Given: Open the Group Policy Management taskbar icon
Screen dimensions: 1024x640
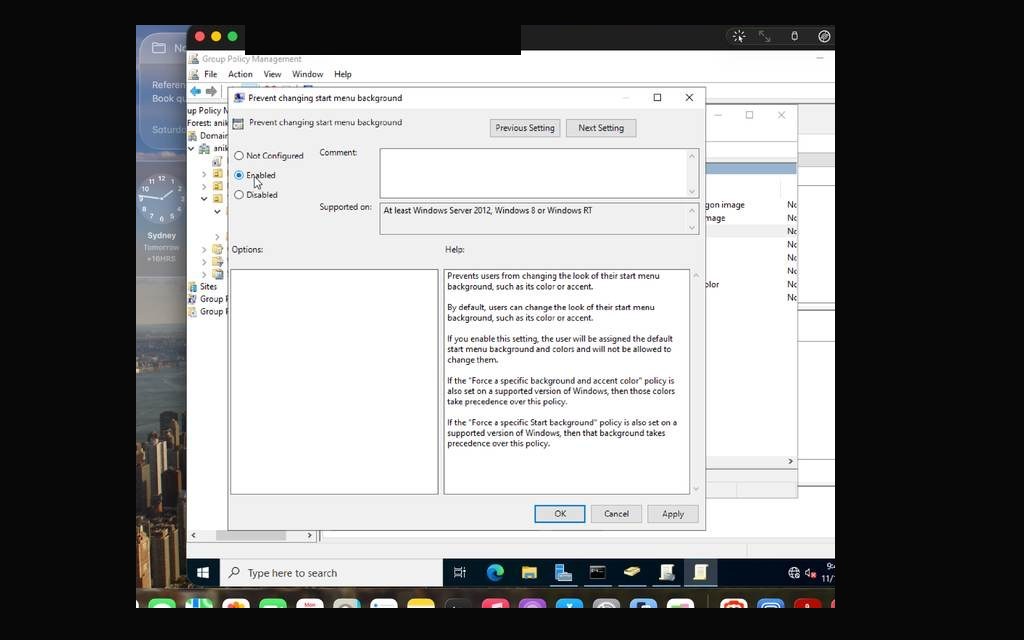Looking at the screenshot, I should (666, 573).
